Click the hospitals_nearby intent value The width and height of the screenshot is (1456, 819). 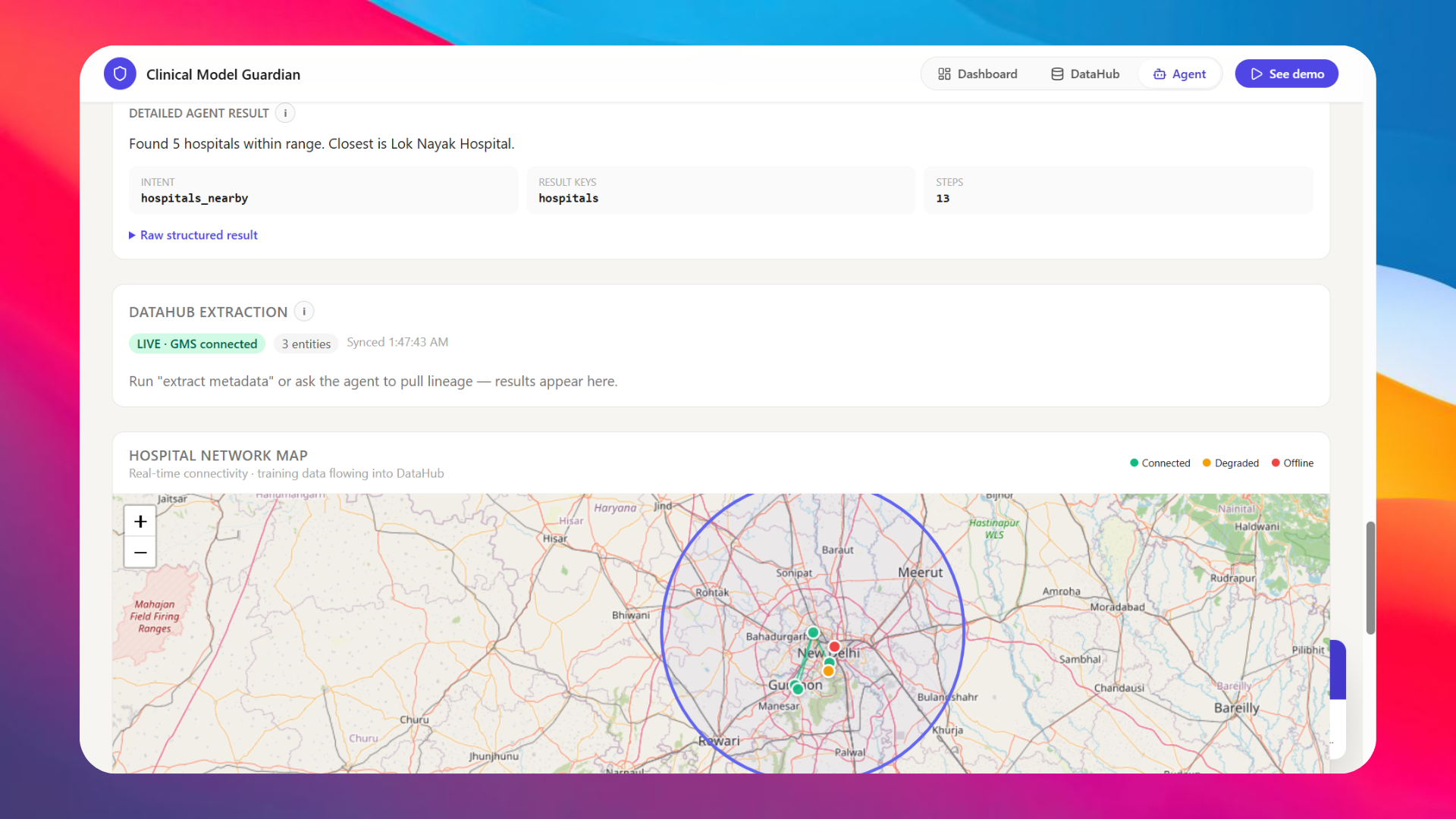pyautogui.click(x=194, y=198)
